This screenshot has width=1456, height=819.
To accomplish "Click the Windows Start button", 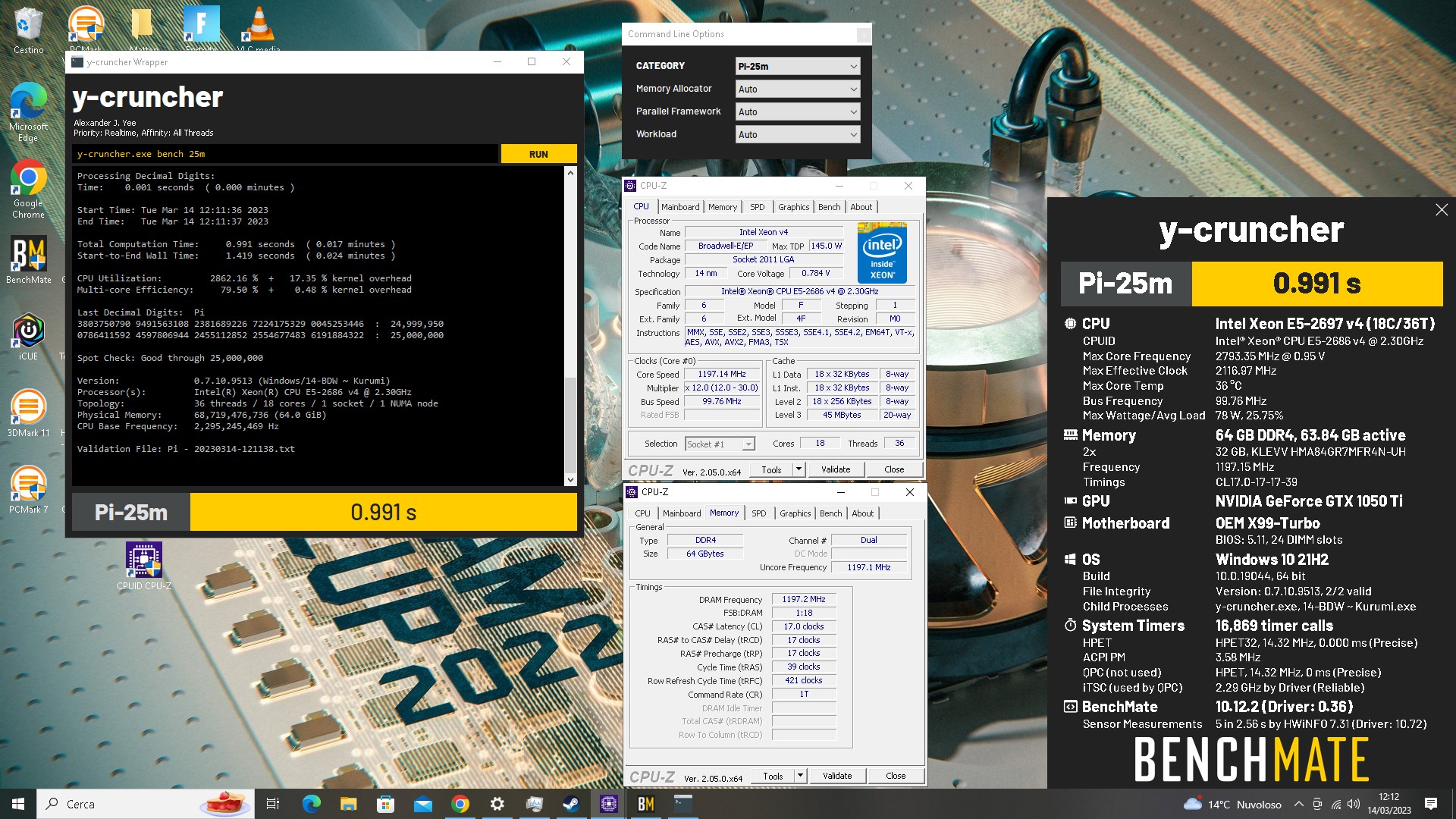I will [18, 804].
